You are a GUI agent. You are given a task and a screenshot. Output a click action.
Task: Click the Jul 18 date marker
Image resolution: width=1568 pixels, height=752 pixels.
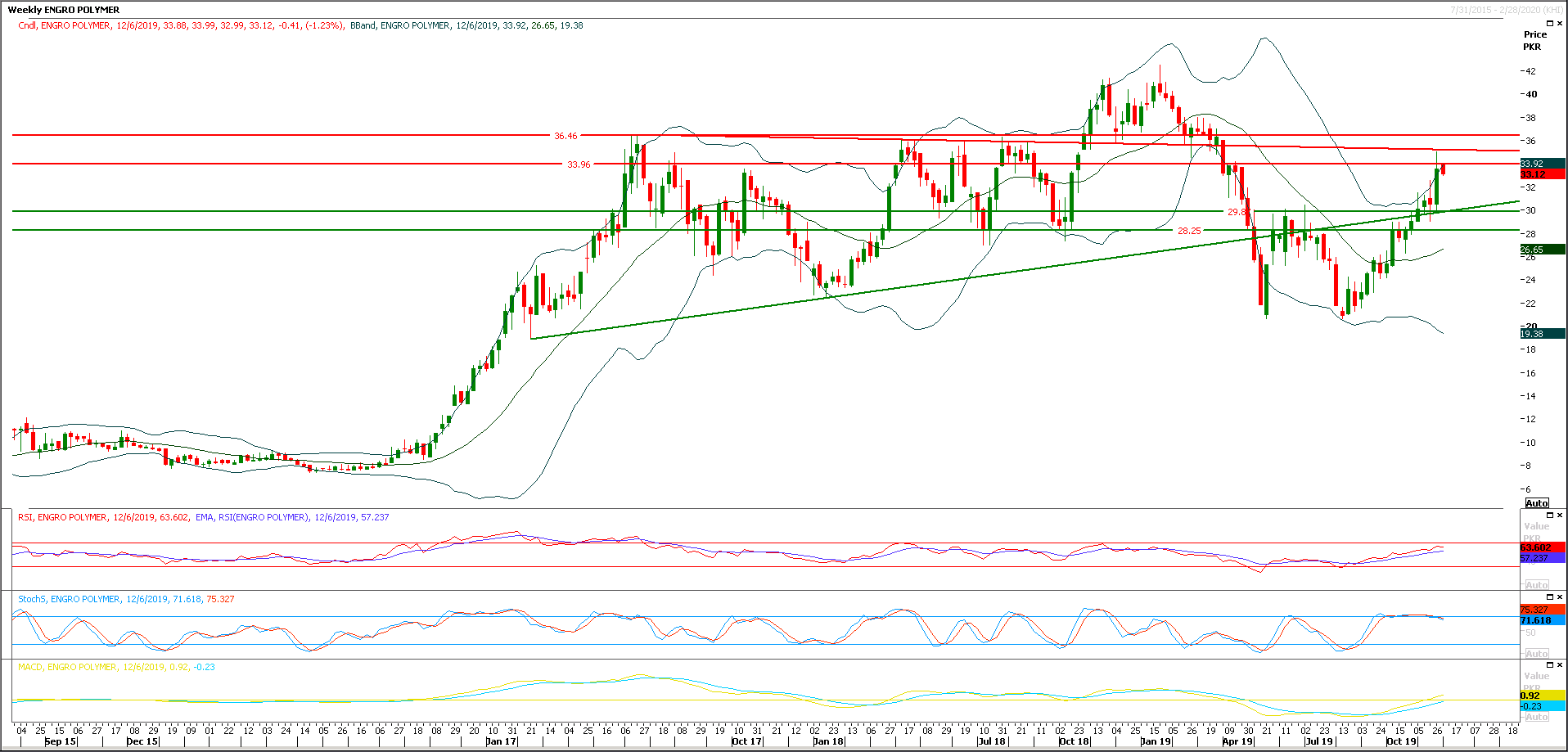click(992, 741)
